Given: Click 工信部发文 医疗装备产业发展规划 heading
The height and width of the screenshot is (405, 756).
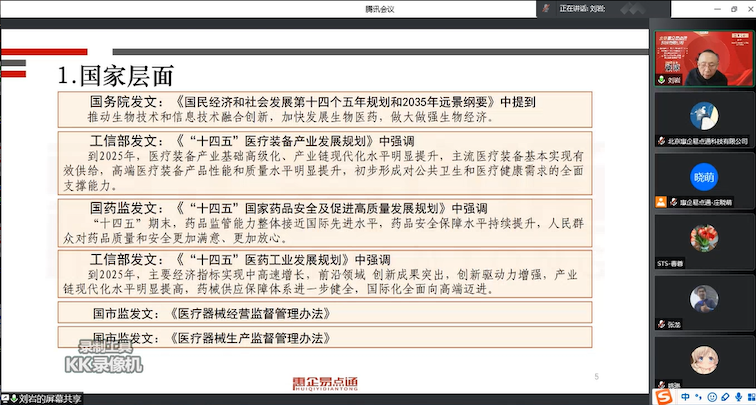Looking at the screenshot, I should pyautogui.click(x=252, y=141).
